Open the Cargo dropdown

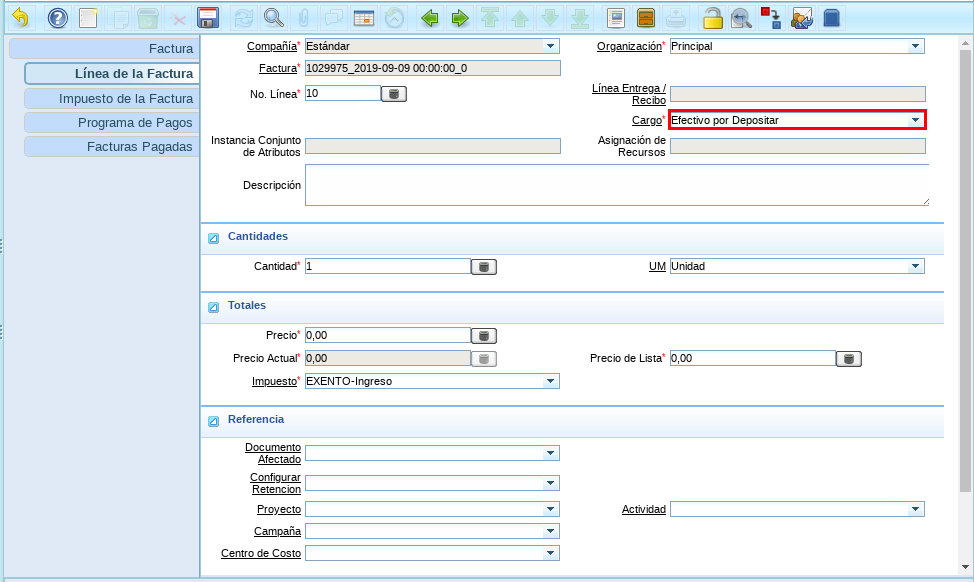click(x=914, y=120)
